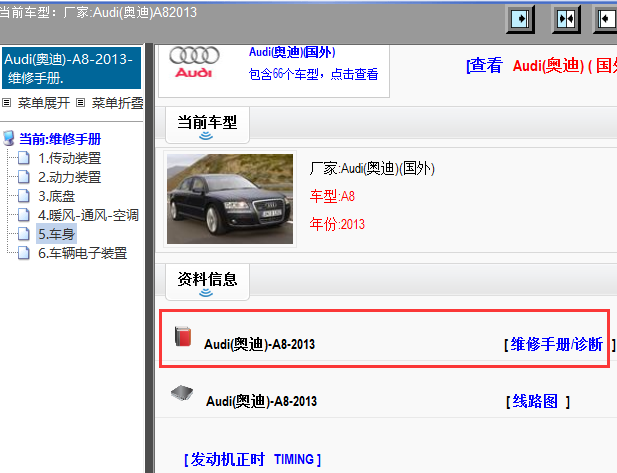Select tree item 6.车辆电子装置
This screenshot has width=617, height=473.
click(x=83, y=253)
